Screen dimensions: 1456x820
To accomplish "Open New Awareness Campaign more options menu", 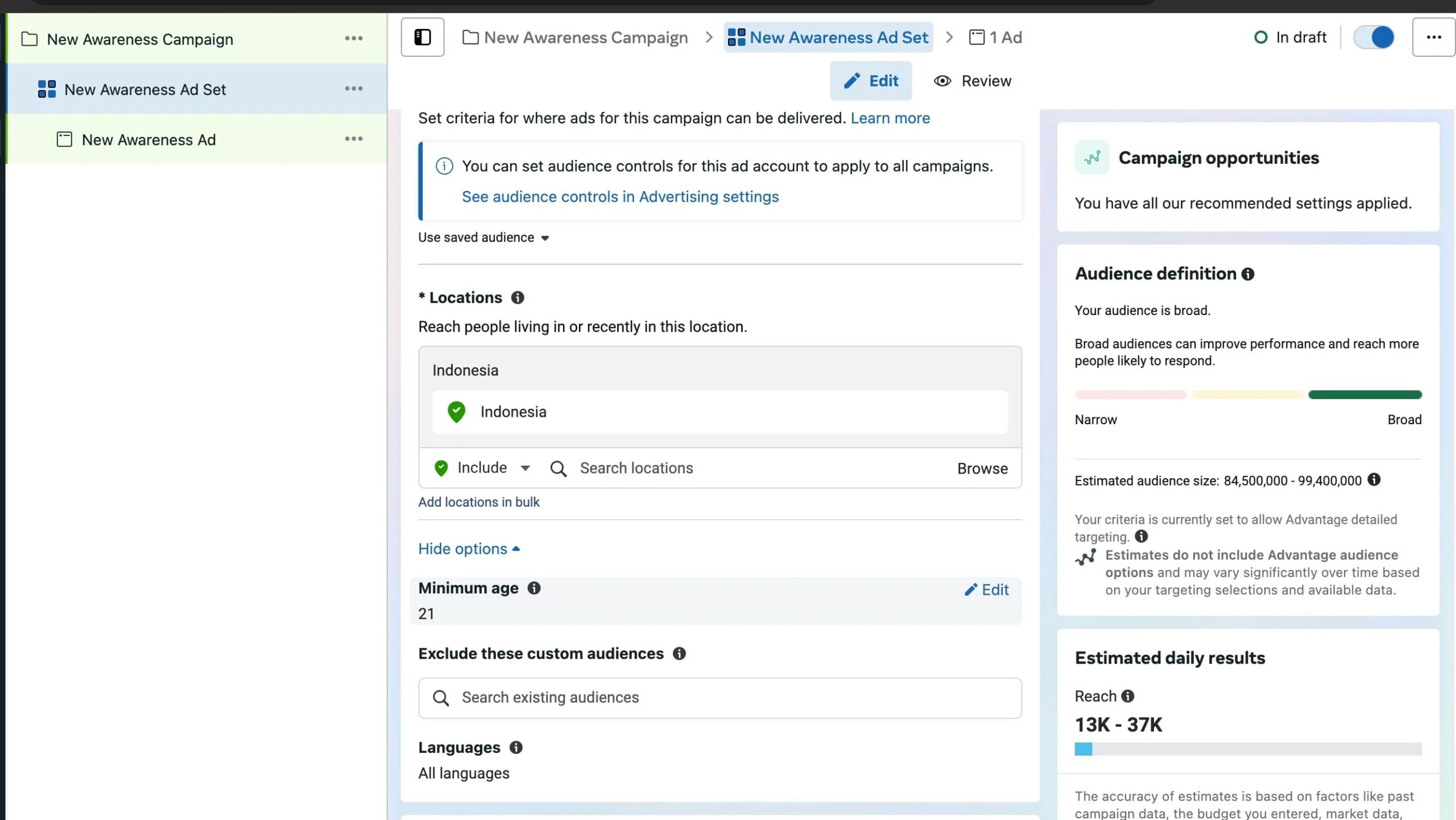I will click(353, 39).
